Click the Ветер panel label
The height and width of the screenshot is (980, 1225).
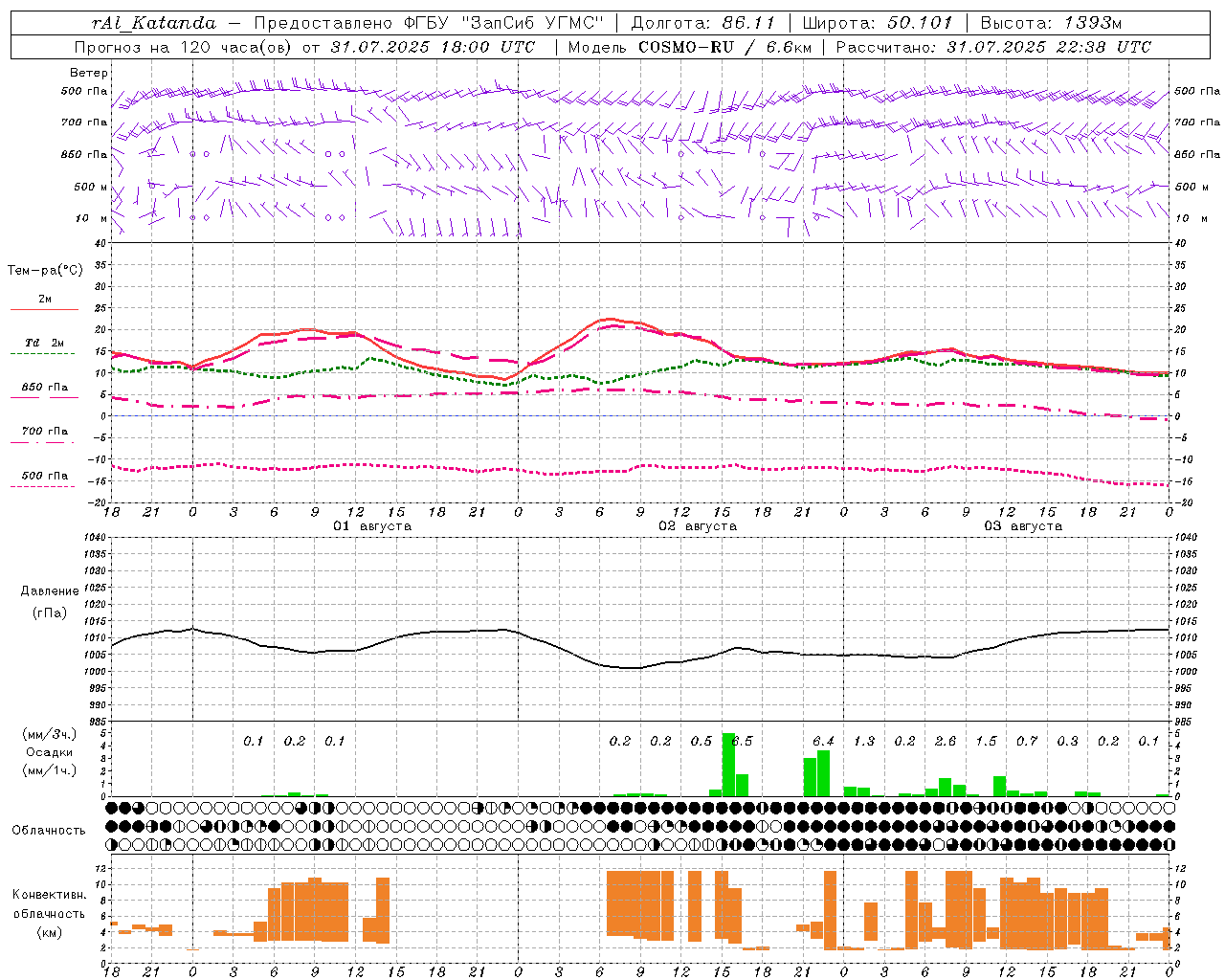[89, 73]
